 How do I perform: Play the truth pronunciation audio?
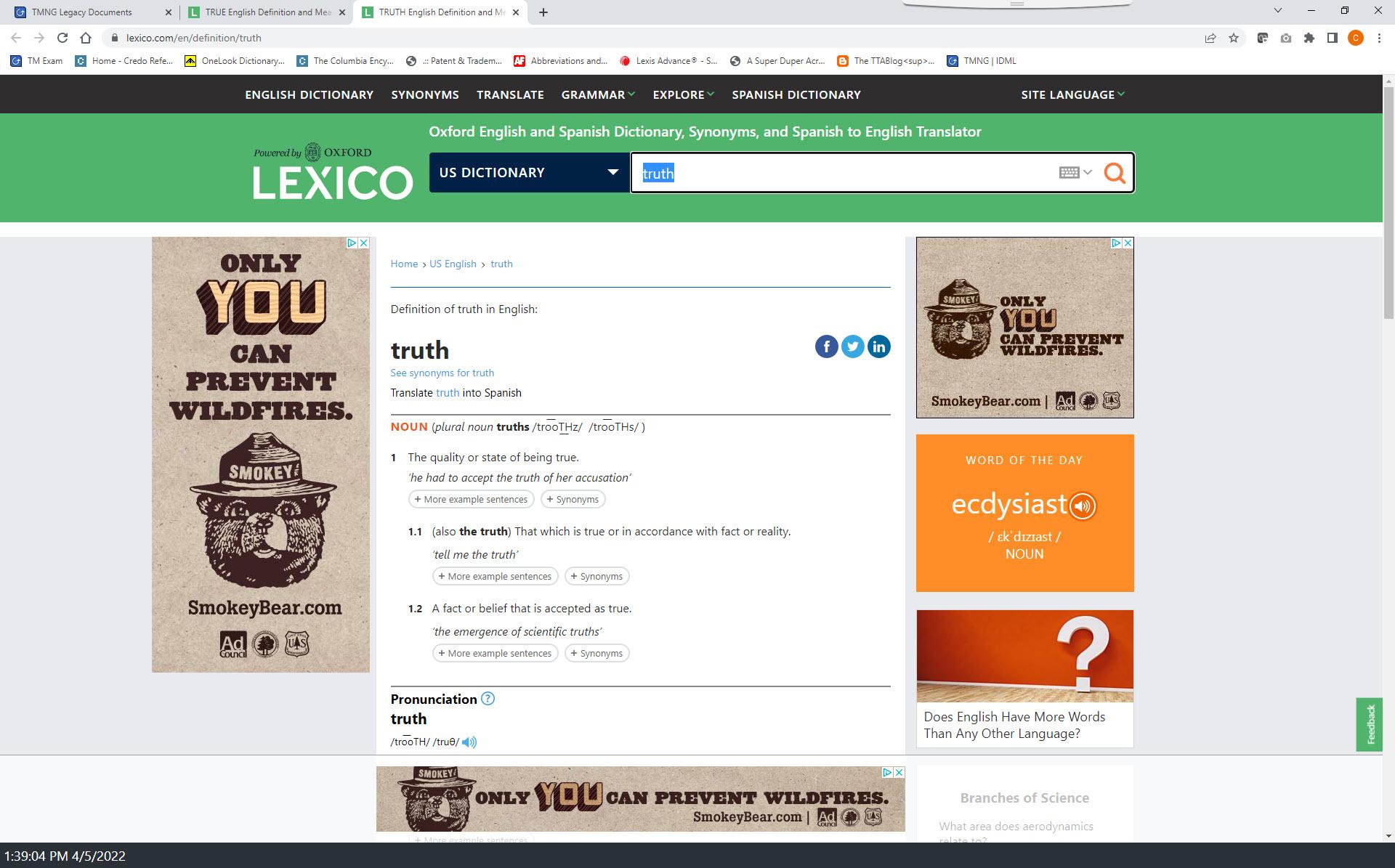pyautogui.click(x=469, y=742)
